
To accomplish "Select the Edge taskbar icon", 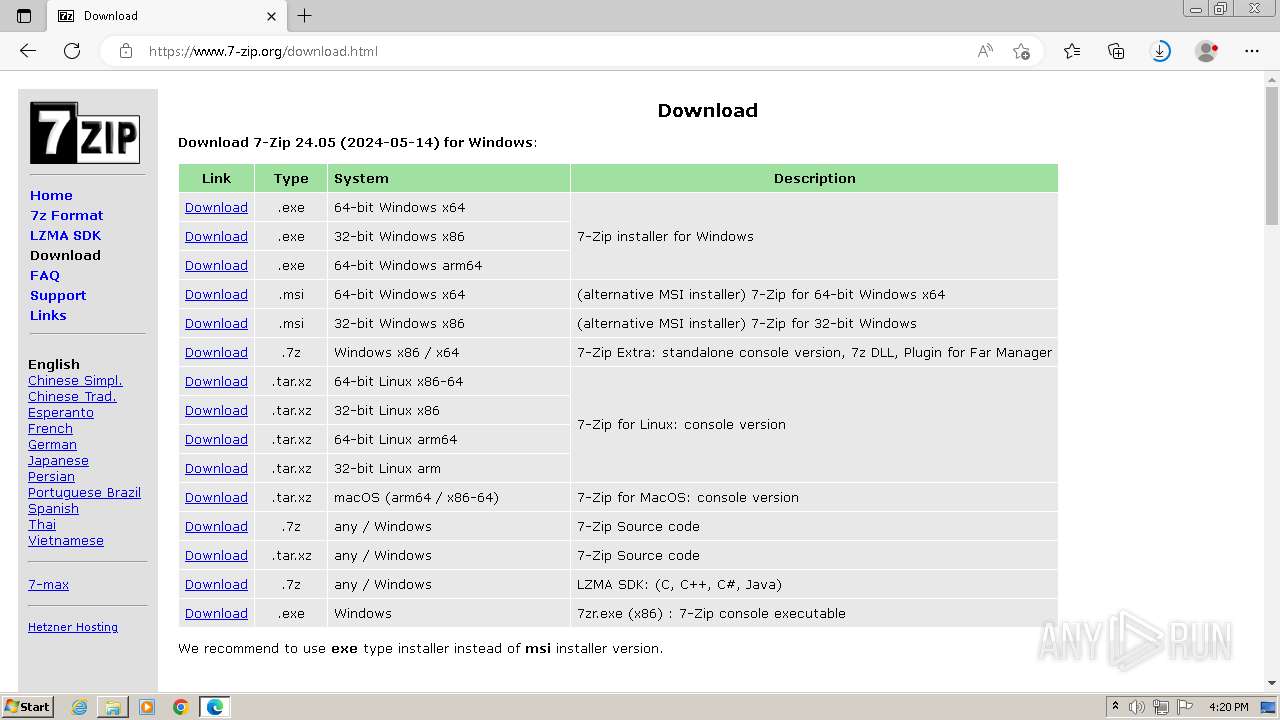I will pos(215,707).
